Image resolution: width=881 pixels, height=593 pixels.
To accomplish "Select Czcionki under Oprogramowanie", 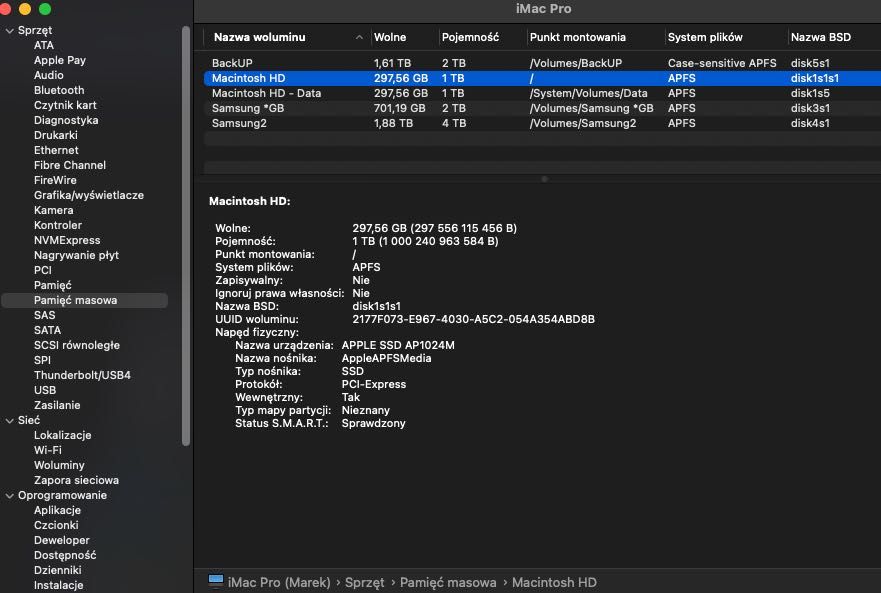I will [56, 525].
